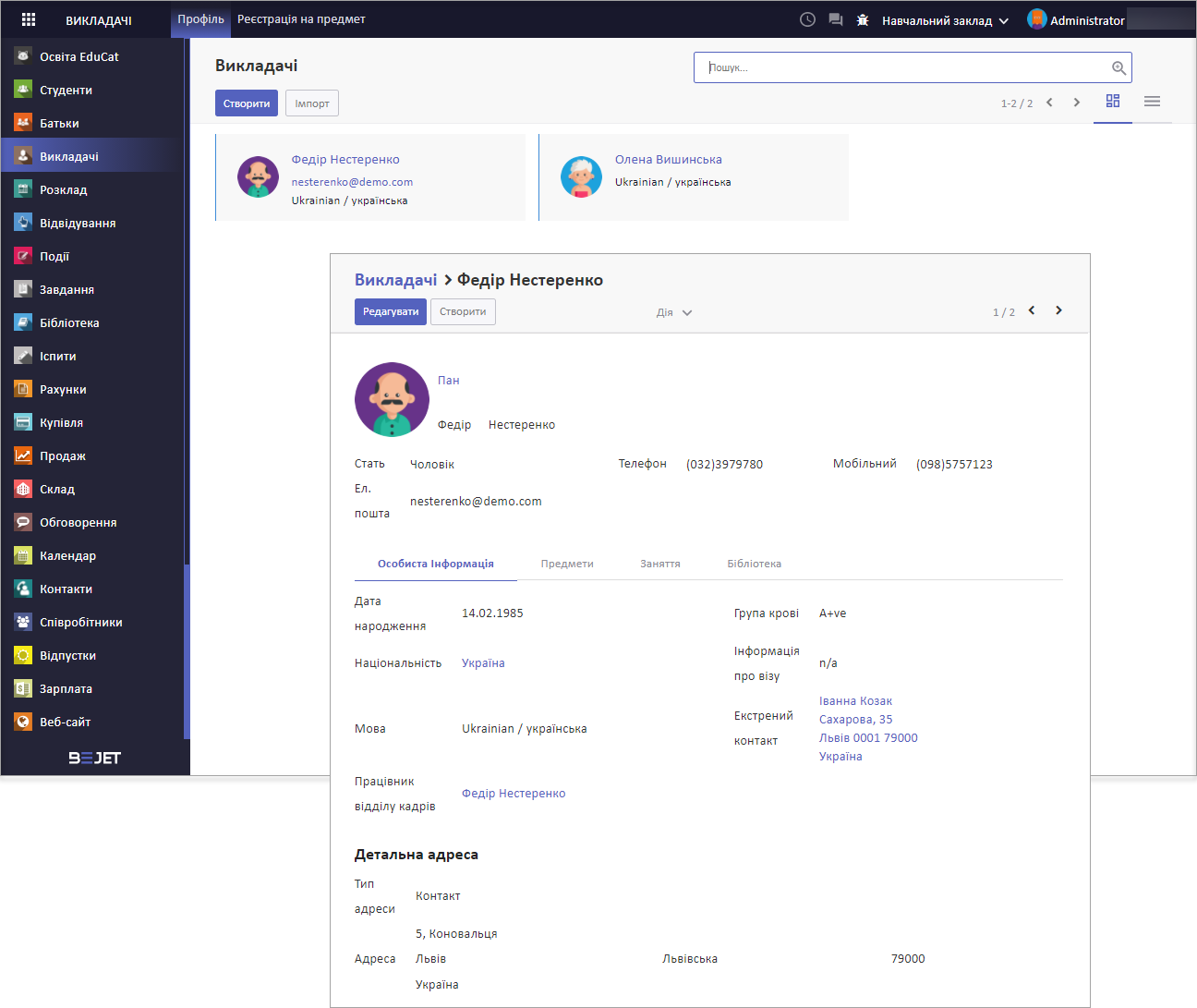Switch to Особиста Інформація tab
Screen dimensions: 1197x1008
(x=436, y=564)
